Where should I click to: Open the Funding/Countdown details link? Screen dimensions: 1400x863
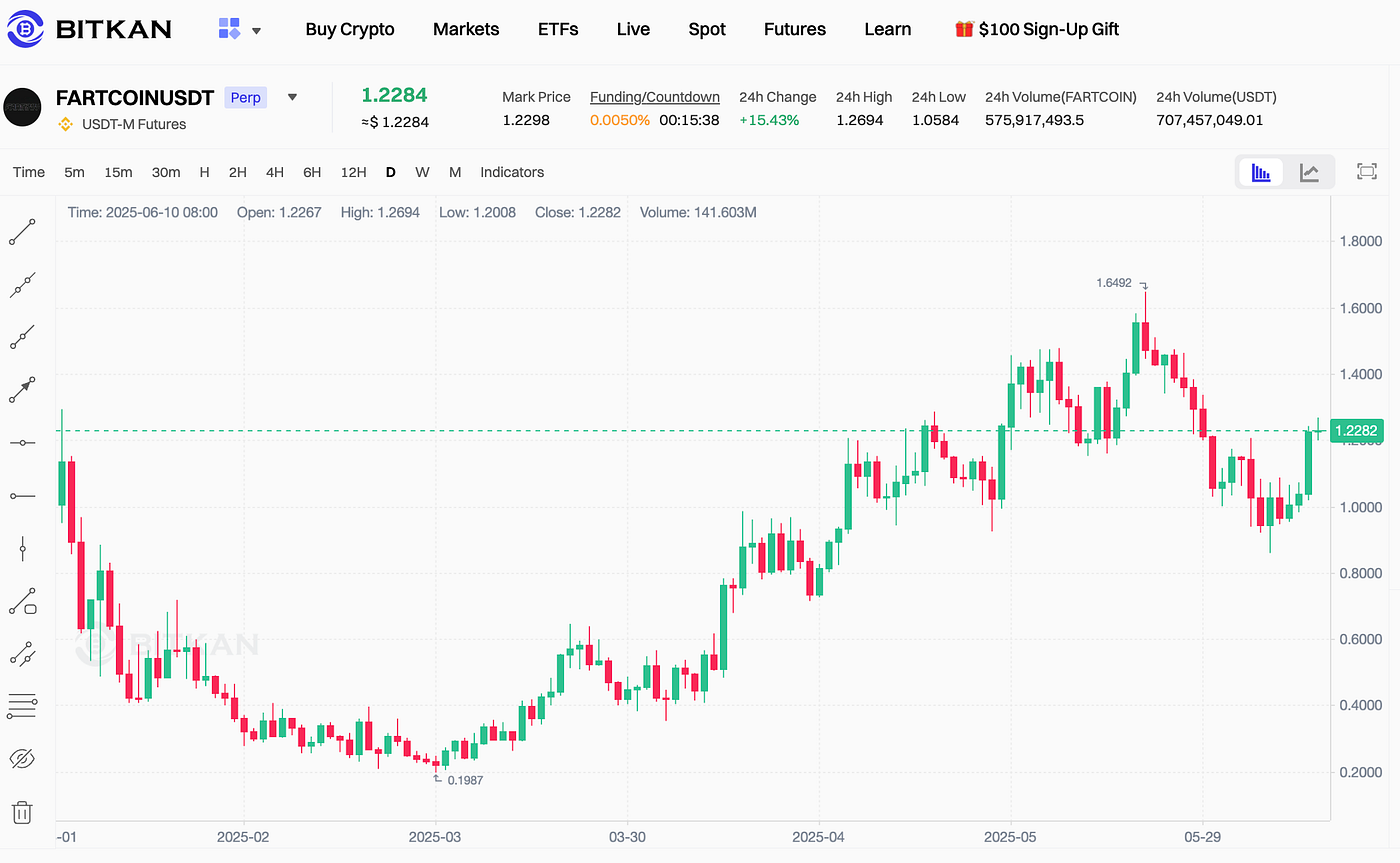point(655,97)
